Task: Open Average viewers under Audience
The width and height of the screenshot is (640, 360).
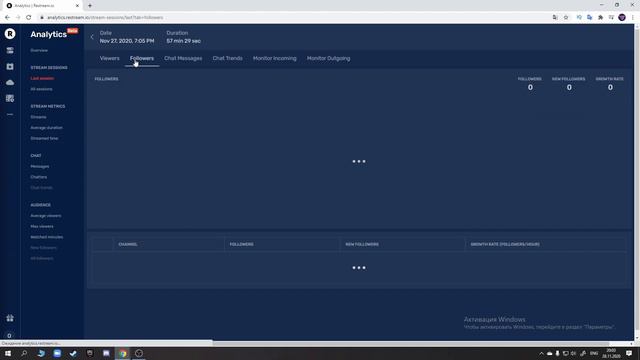Action: (x=46, y=216)
